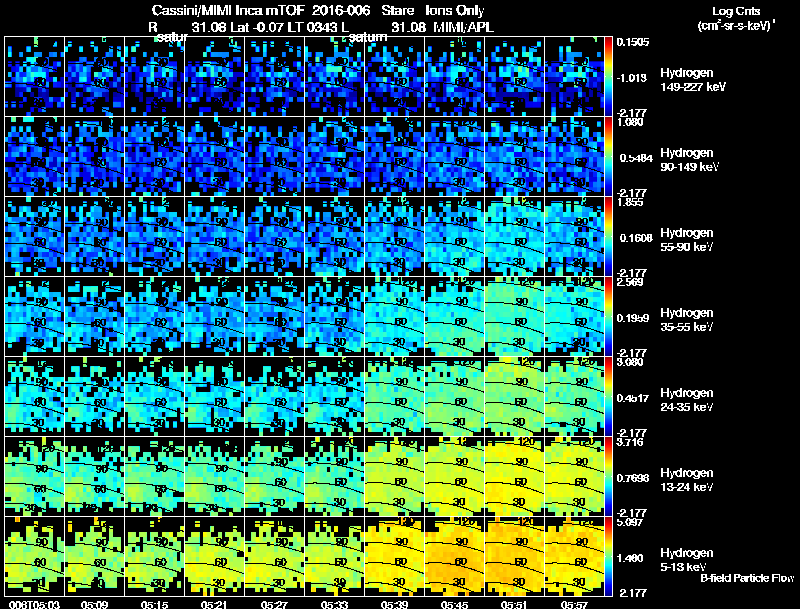
Task: Click the '0.7698' color scale value
Action: pyautogui.click(x=633, y=478)
